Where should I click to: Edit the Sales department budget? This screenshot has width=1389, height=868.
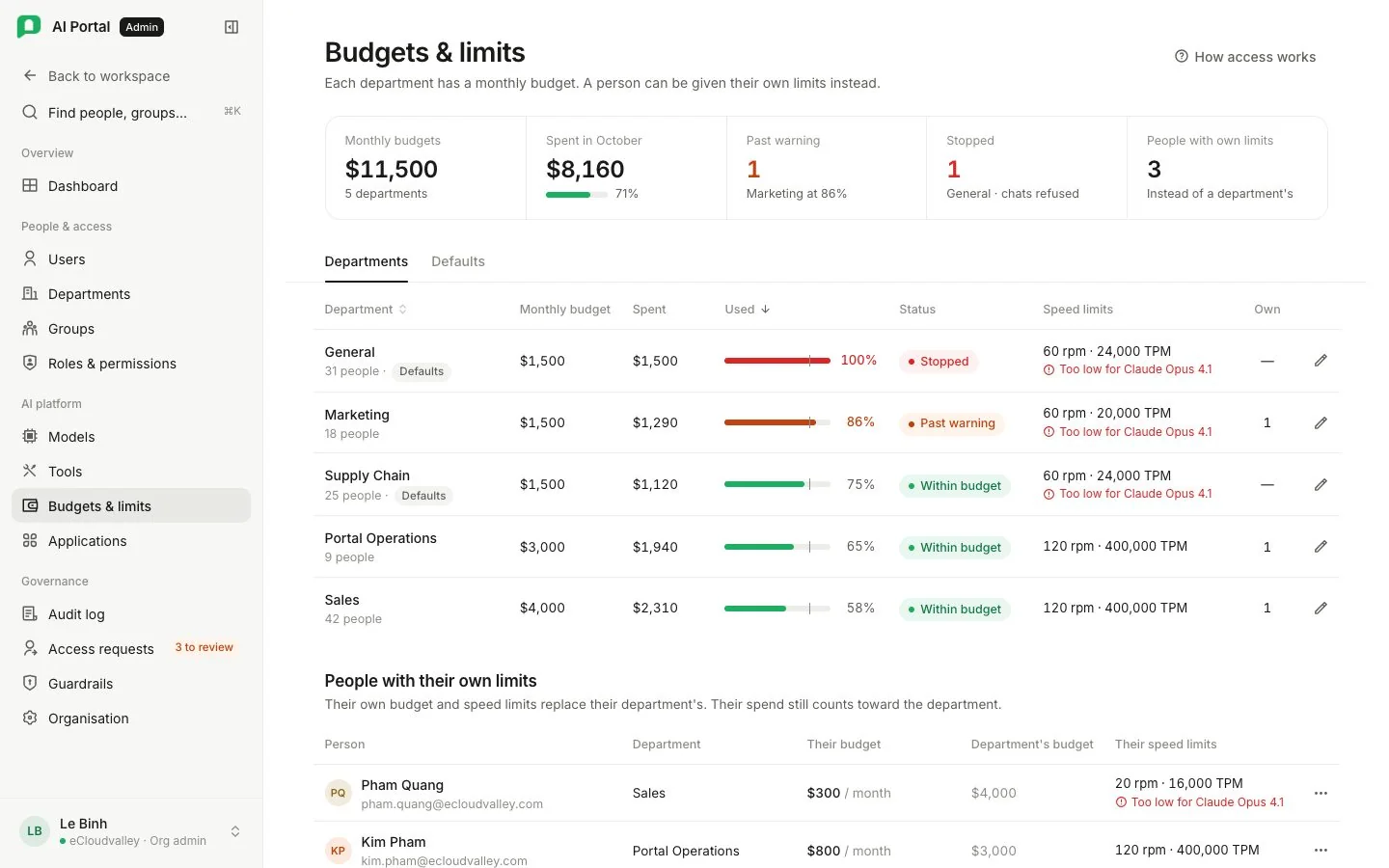1321,609
